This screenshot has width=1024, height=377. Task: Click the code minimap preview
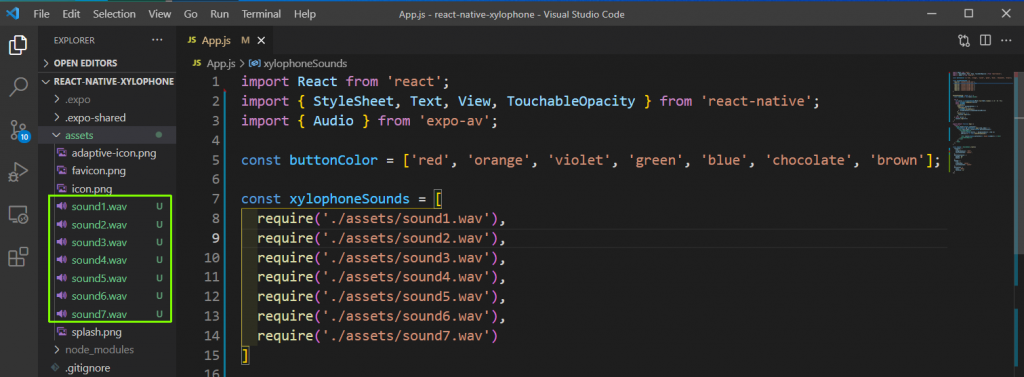979,124
